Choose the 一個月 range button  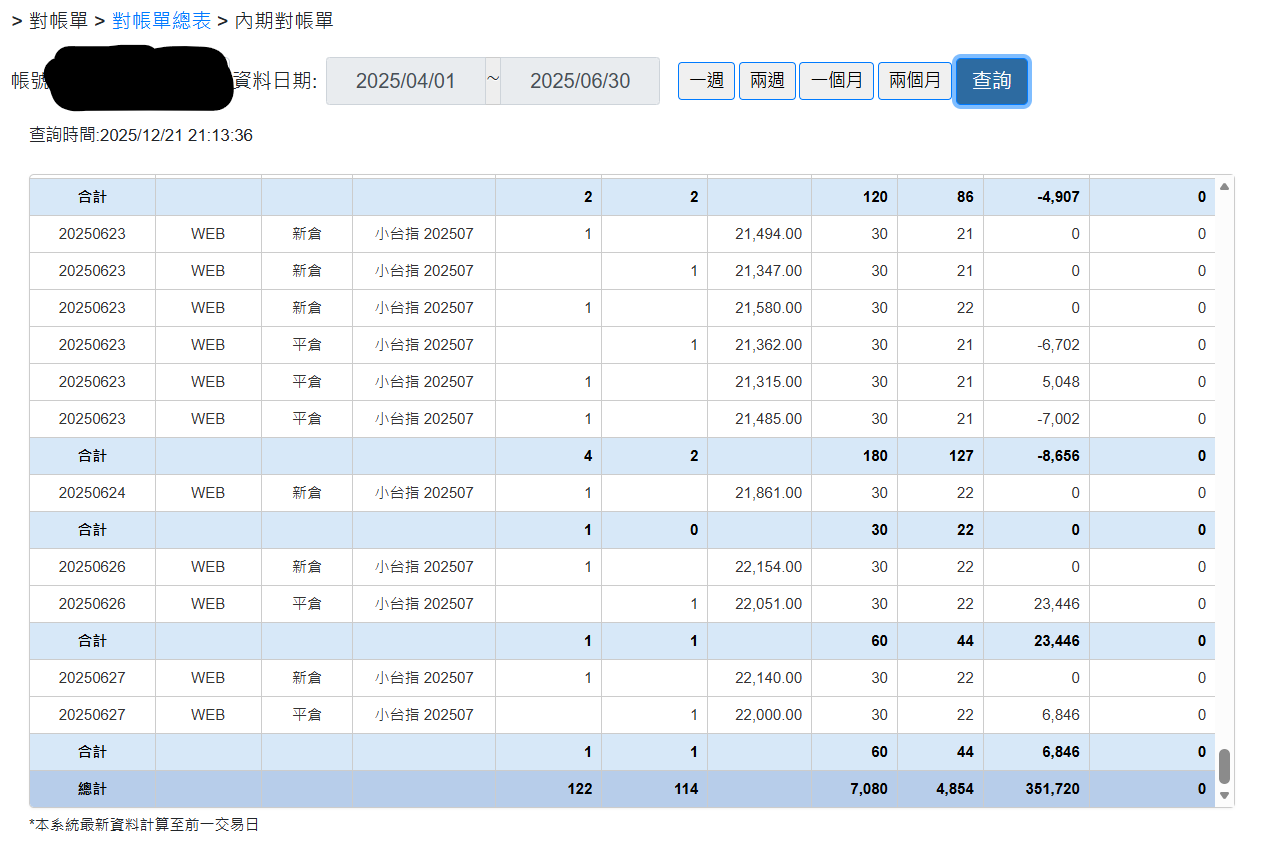point(837,81)
